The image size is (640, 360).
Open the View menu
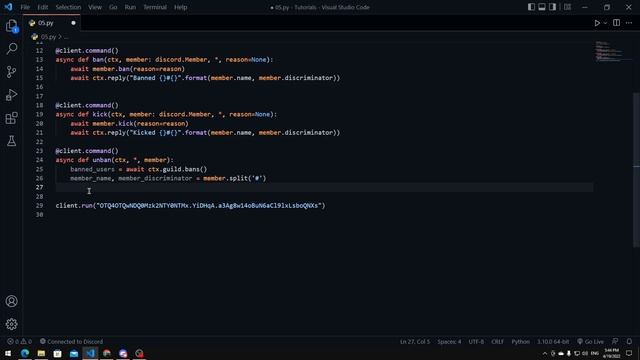click(95, 7)
